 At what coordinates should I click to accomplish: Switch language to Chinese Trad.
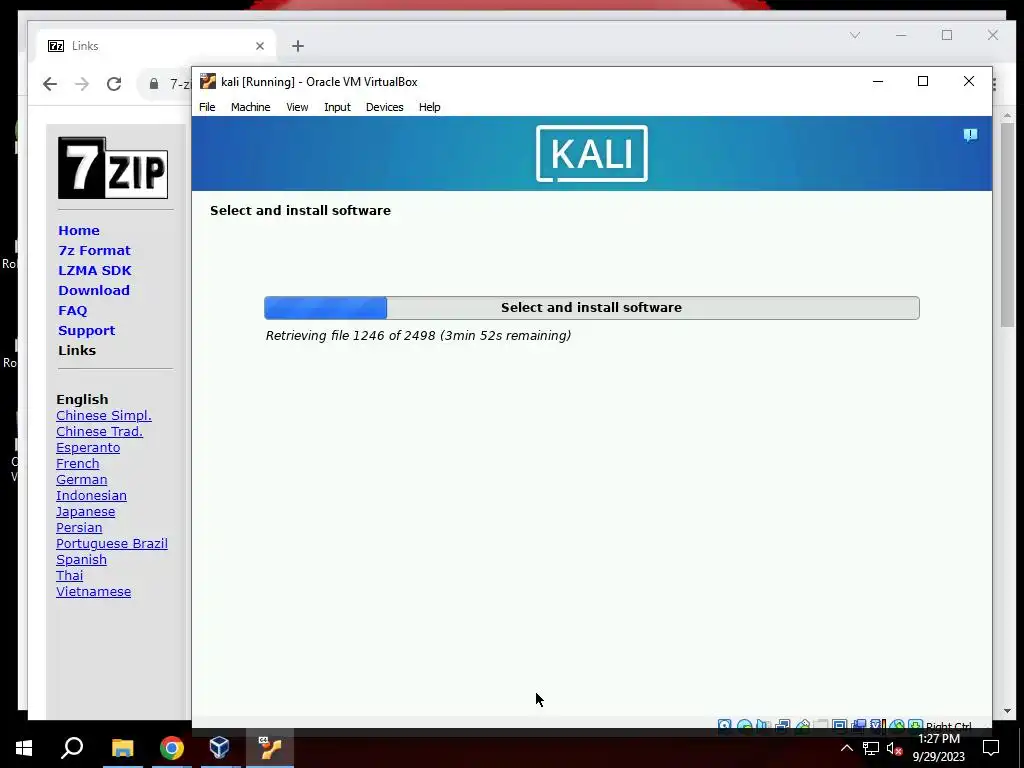point(99,432)
